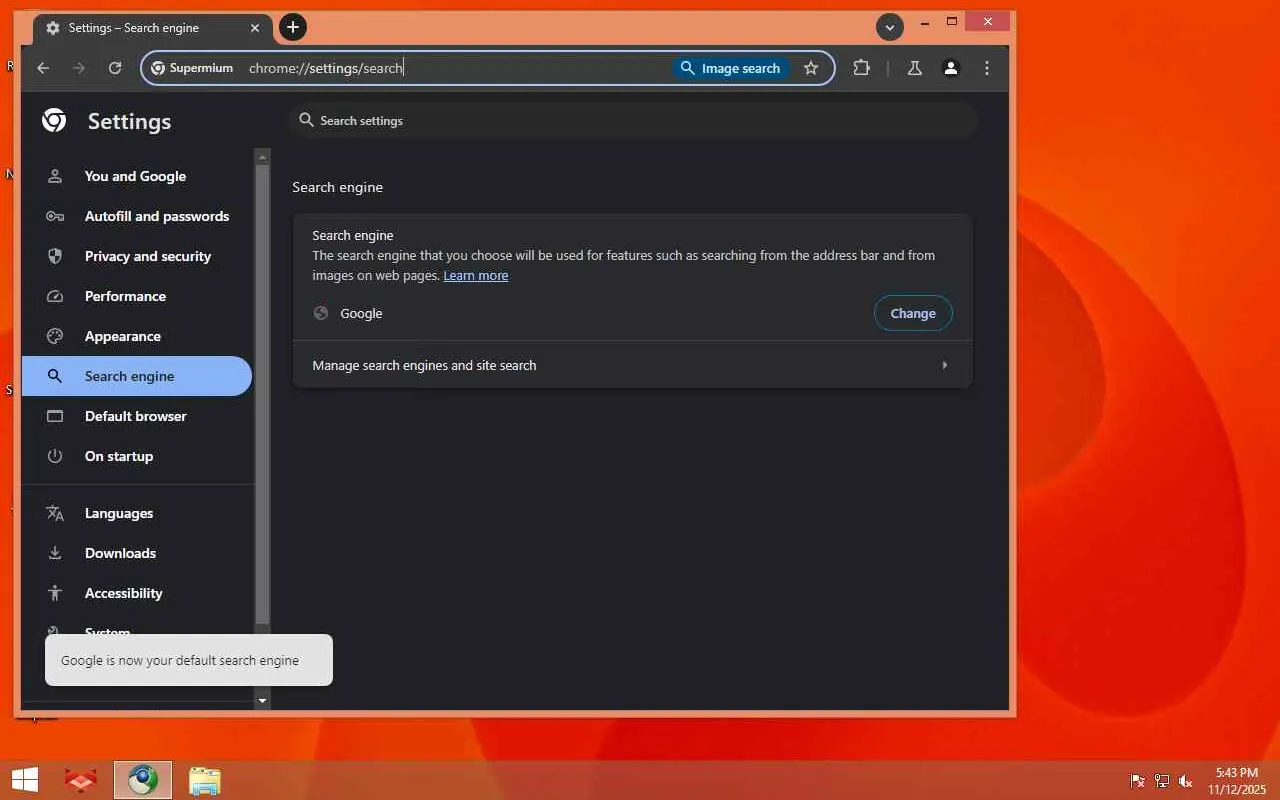Click the sidebar scrollbar up arrow
This screenshot has width=1280, height=800.
[263, 157]
